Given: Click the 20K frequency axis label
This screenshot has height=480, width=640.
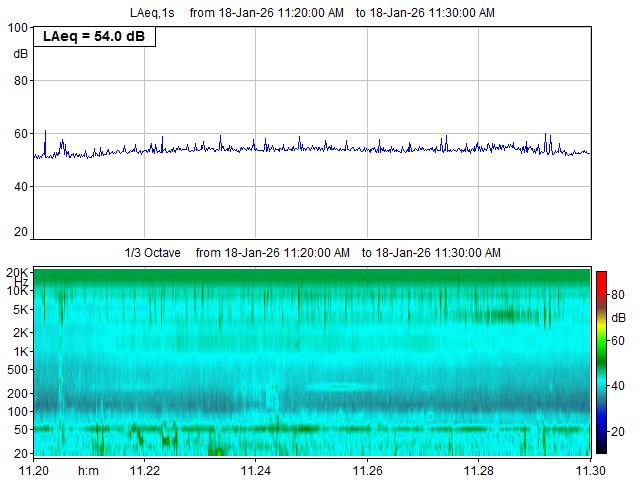Looking at the screenshot, I should [x=18, y=272].
